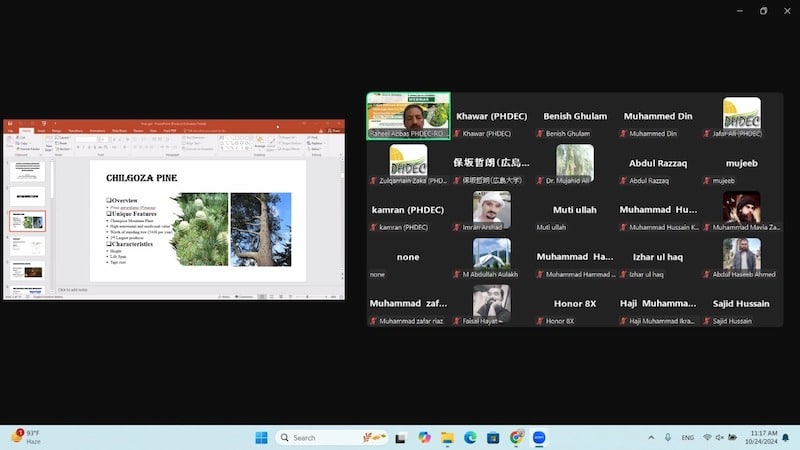Launch Google Chrome from the taskbar
This screenshot has width=800, height=450.
516,438
